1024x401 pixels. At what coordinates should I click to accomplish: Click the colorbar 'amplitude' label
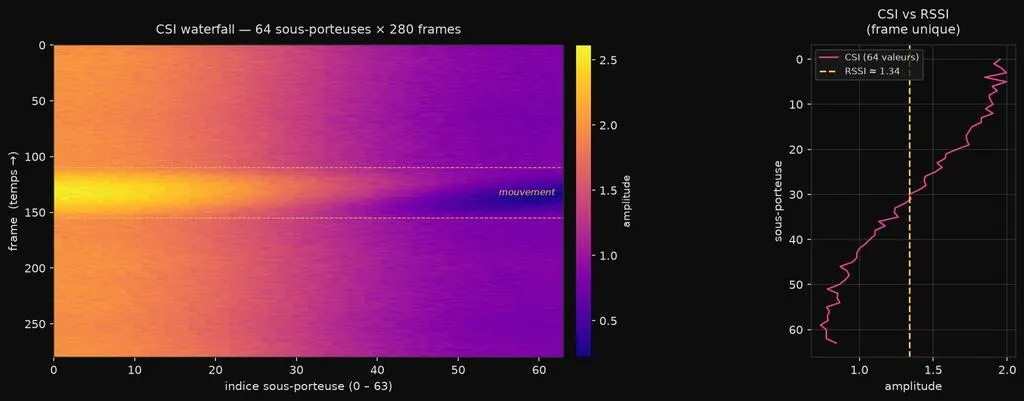[627, 200]
